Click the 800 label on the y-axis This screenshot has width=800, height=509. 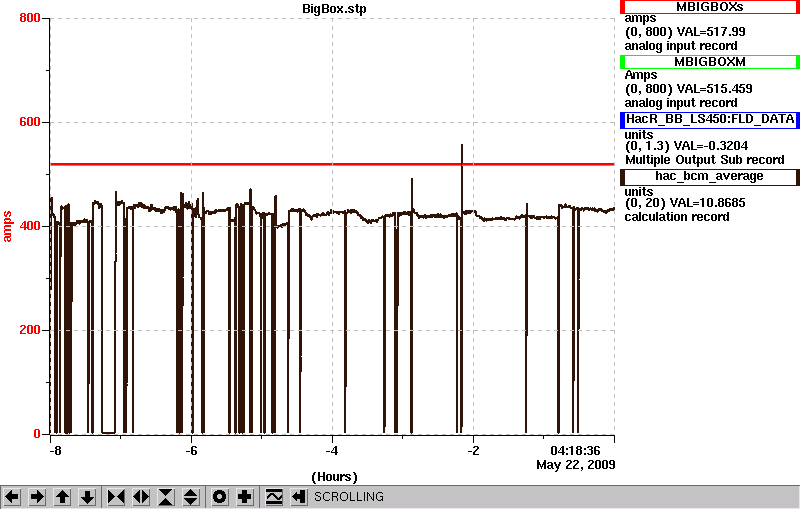point(30,18)
